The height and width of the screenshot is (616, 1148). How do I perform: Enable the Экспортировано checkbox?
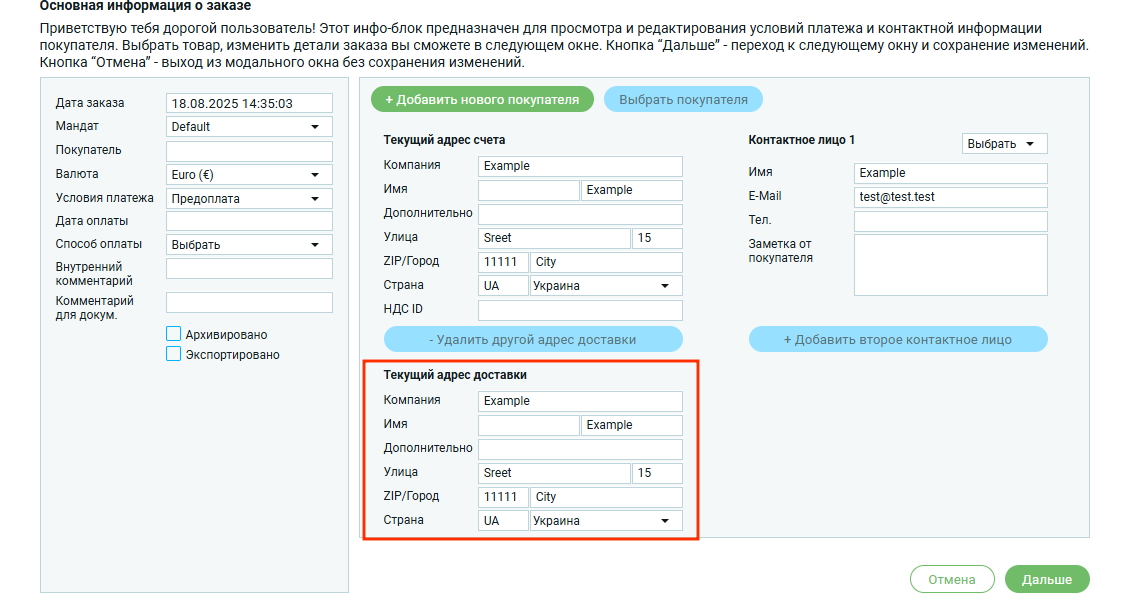174,354
